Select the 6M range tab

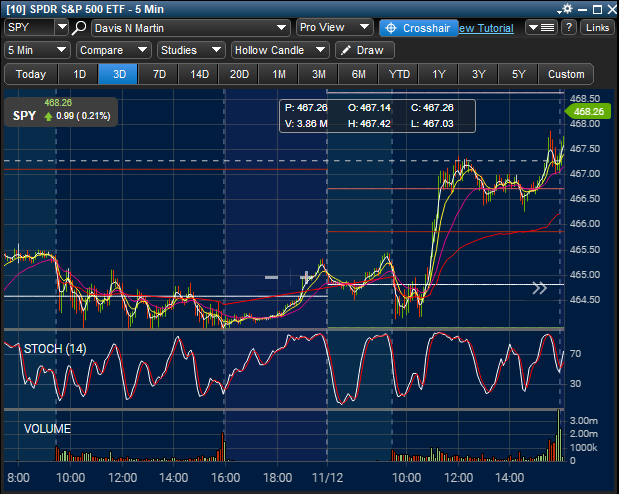[x=358, y=74]
